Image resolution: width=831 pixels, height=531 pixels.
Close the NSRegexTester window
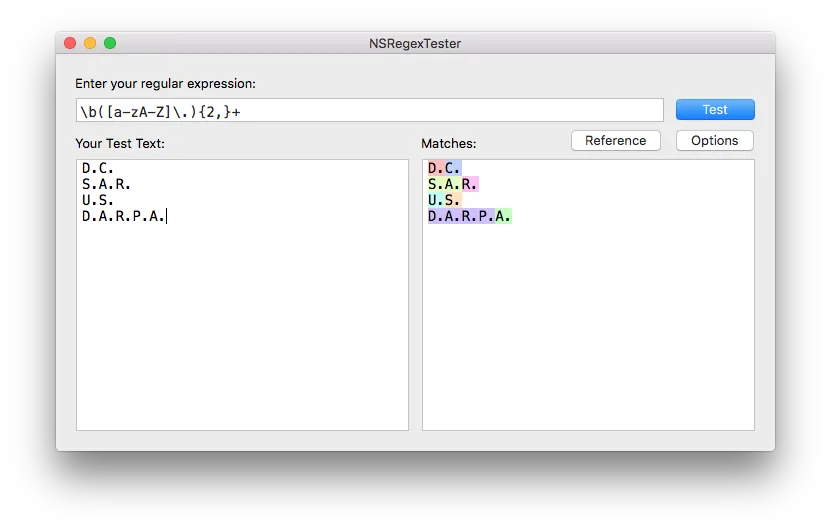point(70,43)
